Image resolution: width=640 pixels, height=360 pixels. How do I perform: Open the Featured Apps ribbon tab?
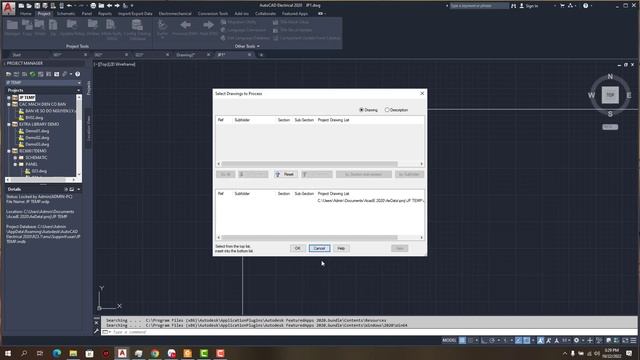click(x=295, y=13)
